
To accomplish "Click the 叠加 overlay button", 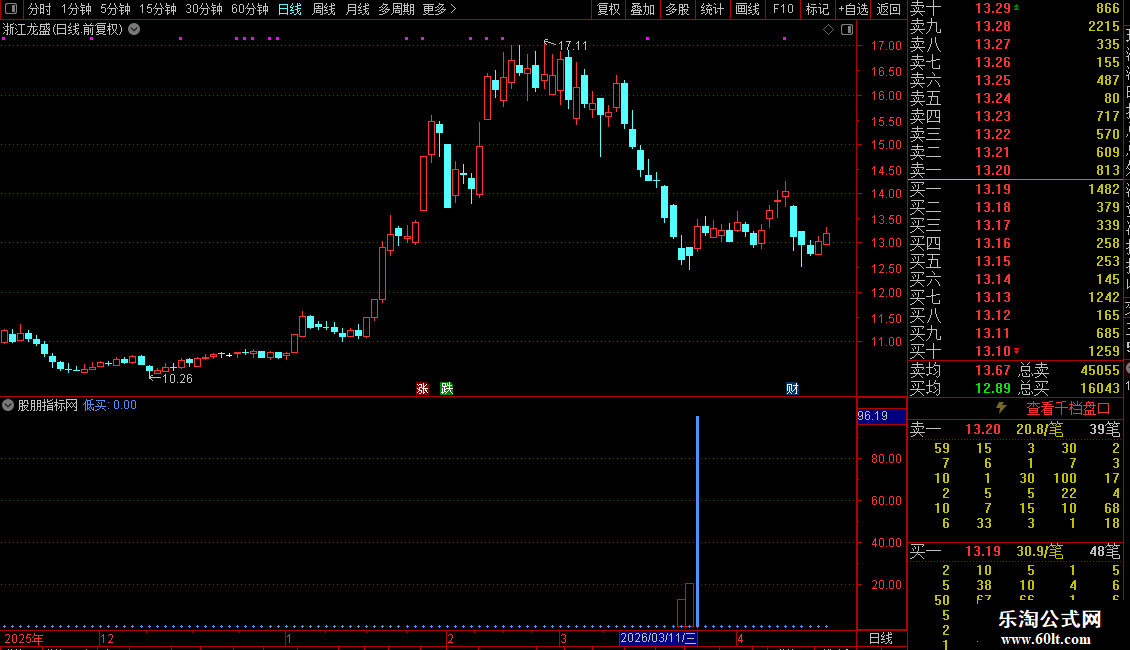I will tap(643, 9).
